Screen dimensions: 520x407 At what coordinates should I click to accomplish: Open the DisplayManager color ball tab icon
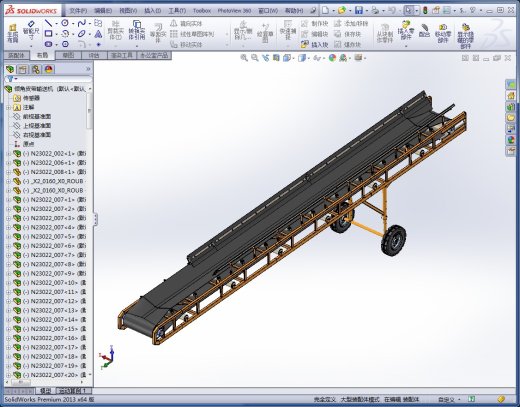pos(49,69)
